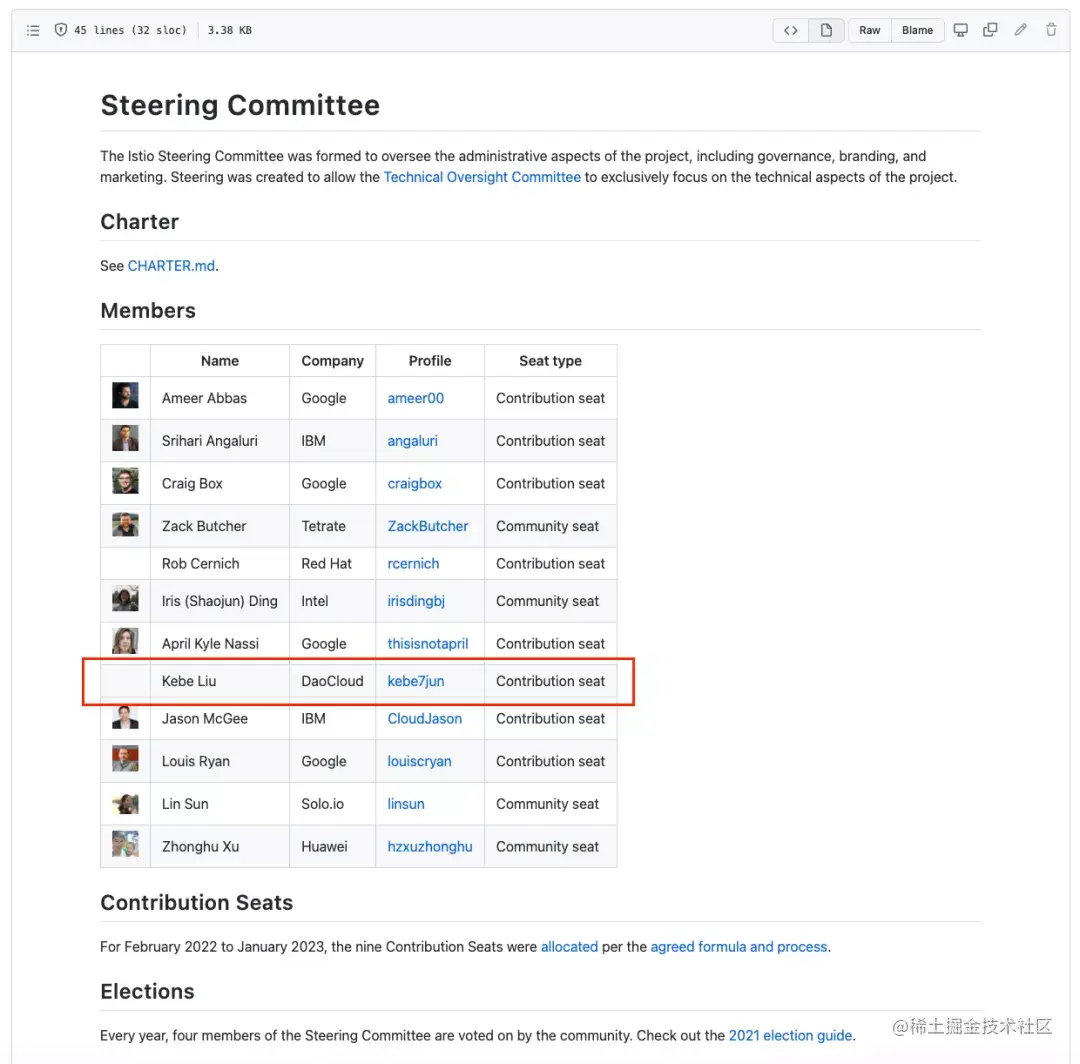Open angaluri profile link
Viewport: 1080px width, 1064px height.
[412, 441]
